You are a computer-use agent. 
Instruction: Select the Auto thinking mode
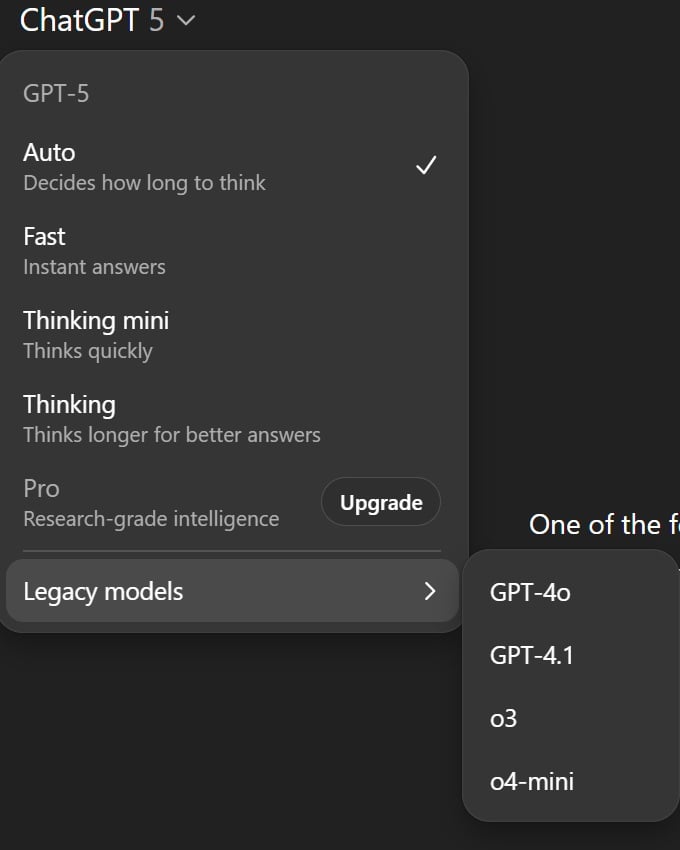[x=47, y=153]
